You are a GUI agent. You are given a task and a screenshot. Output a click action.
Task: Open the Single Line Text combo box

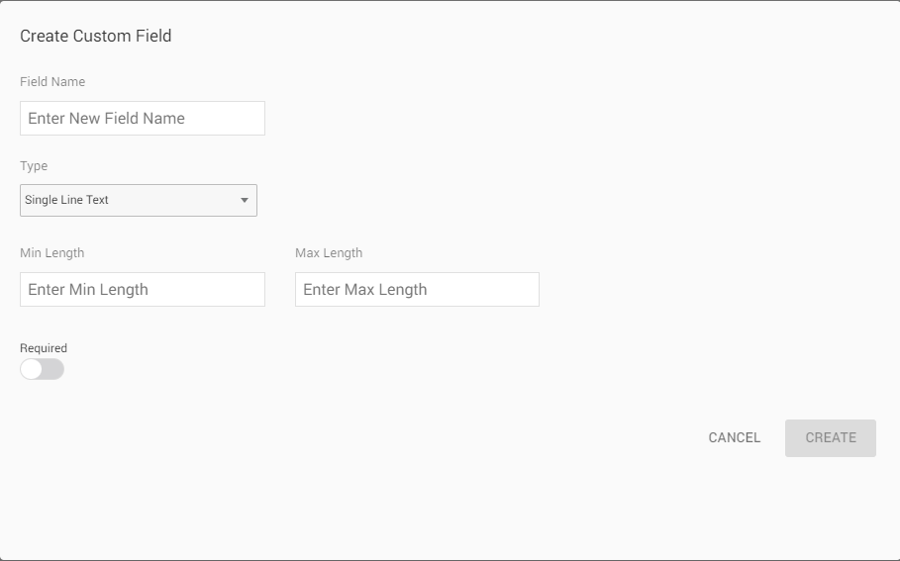point(138,200)
